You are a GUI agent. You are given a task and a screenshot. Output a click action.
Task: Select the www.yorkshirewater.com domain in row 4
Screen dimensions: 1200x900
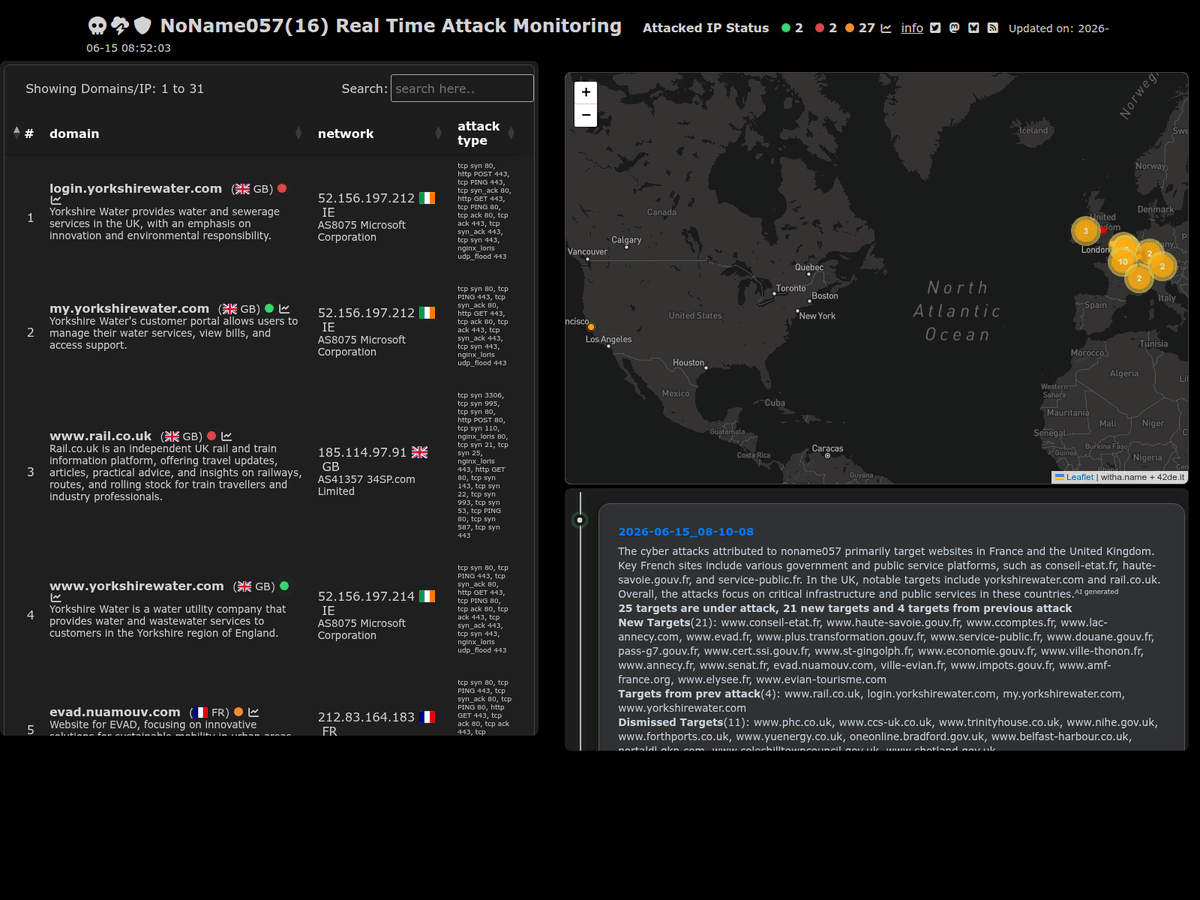click(137, 586)
